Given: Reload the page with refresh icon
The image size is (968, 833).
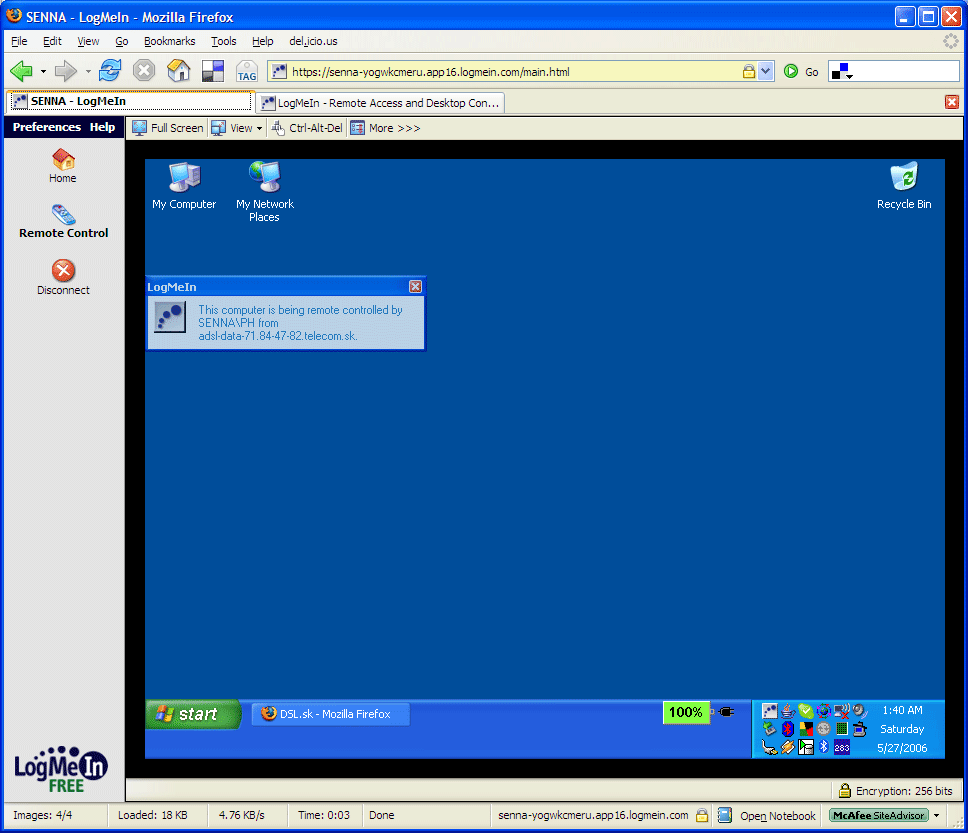Looking at the screenshot, I should click(x=110, y=70).
